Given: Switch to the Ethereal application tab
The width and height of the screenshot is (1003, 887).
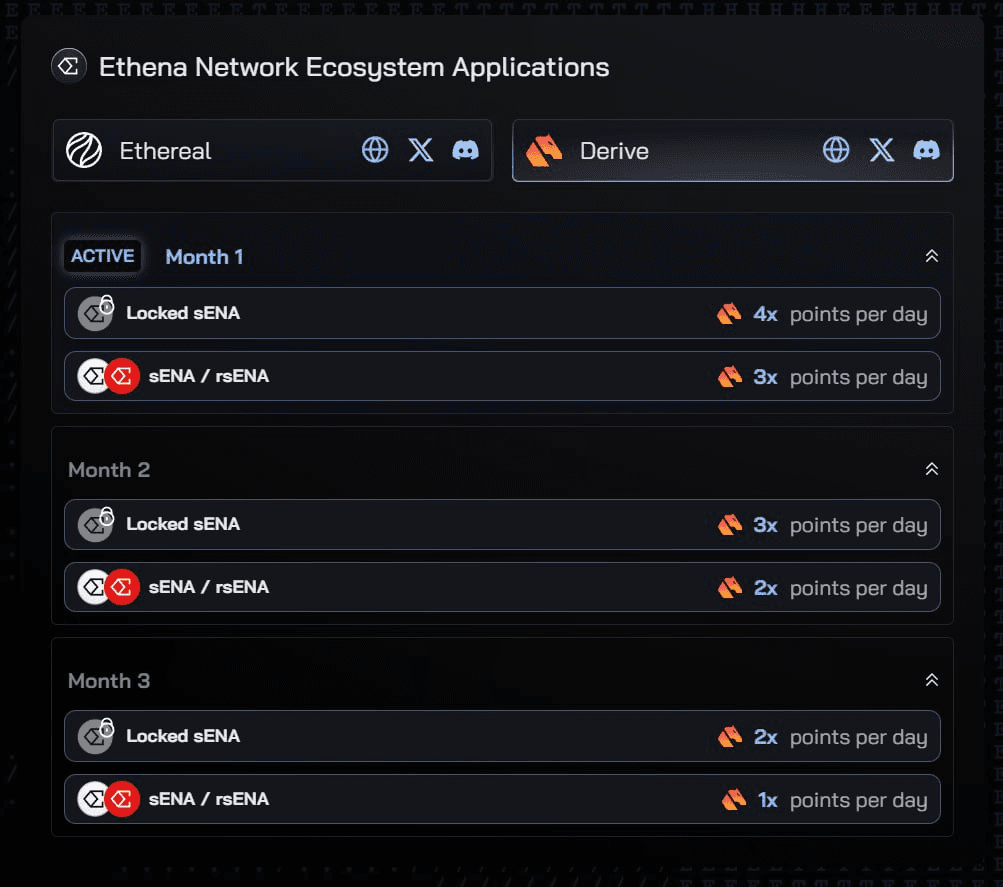Looking at the screenshot, I should [272, 150].
